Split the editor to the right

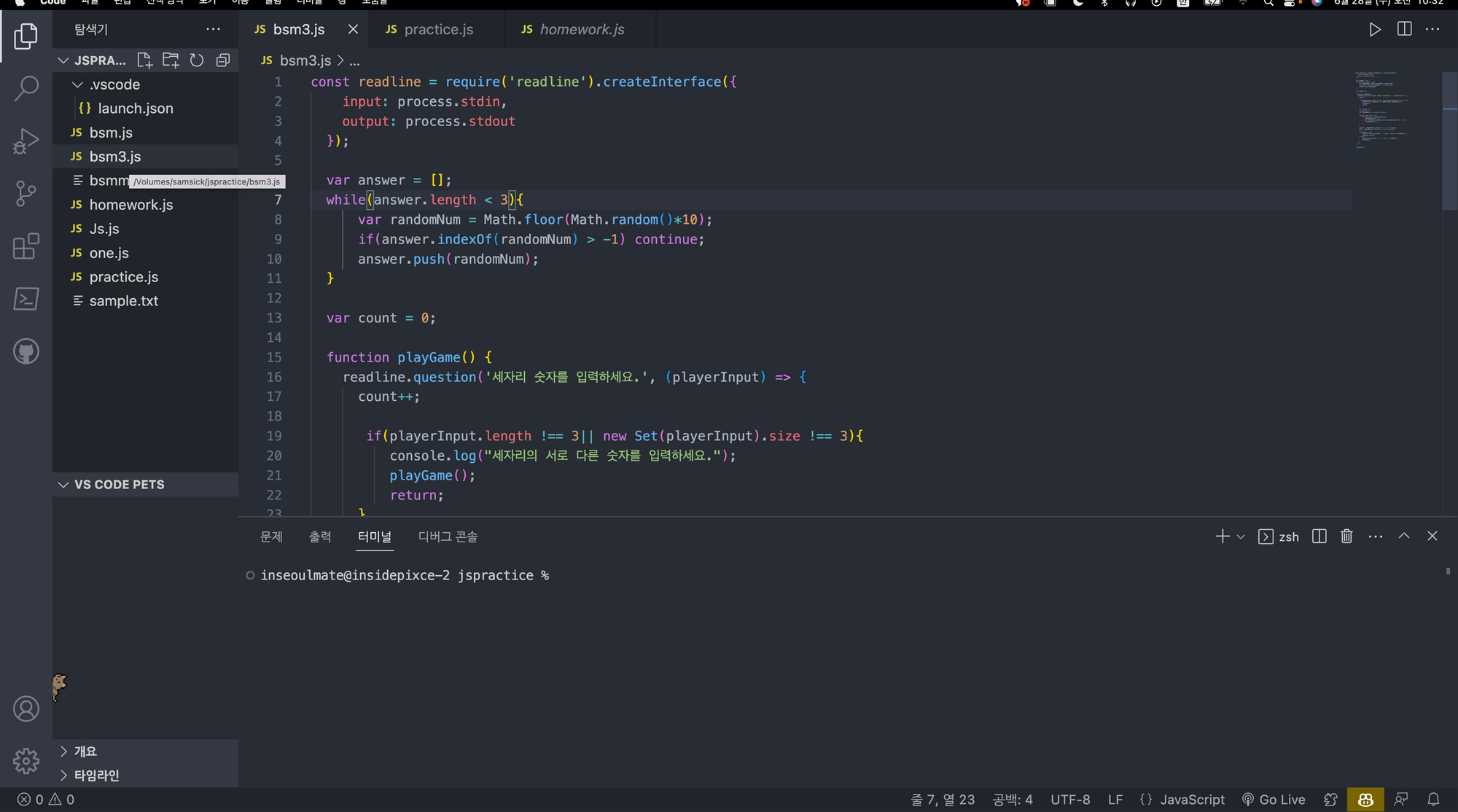click(x=1404, y=29)
